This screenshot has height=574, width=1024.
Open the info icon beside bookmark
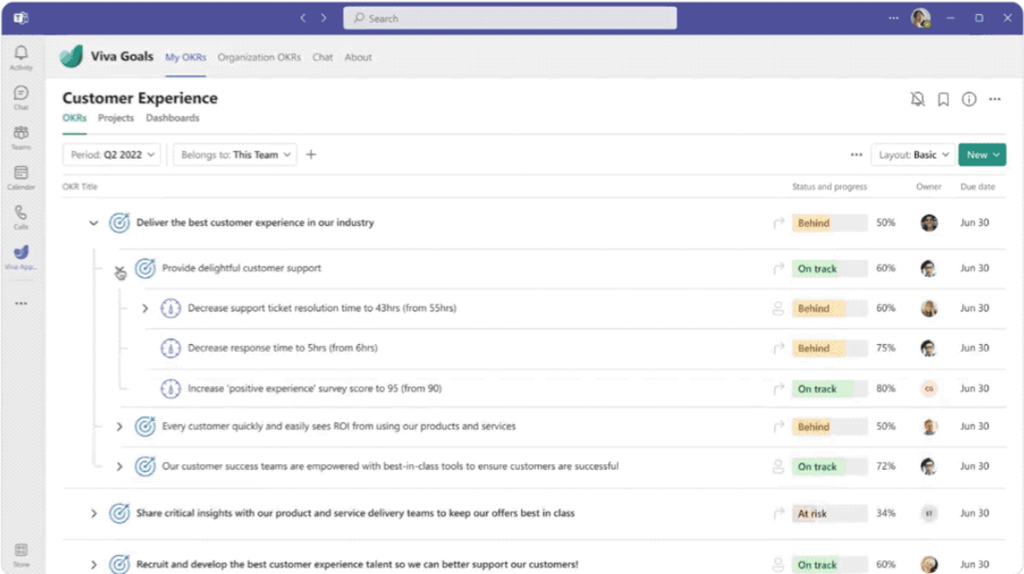(969, 99)
